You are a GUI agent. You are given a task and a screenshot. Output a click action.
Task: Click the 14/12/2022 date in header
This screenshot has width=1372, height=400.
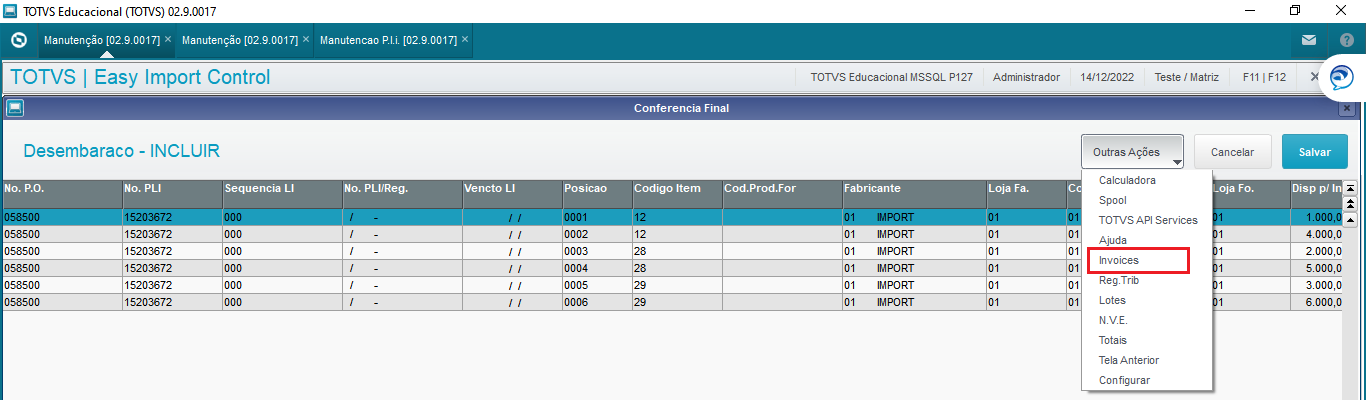pos(1107,77)
